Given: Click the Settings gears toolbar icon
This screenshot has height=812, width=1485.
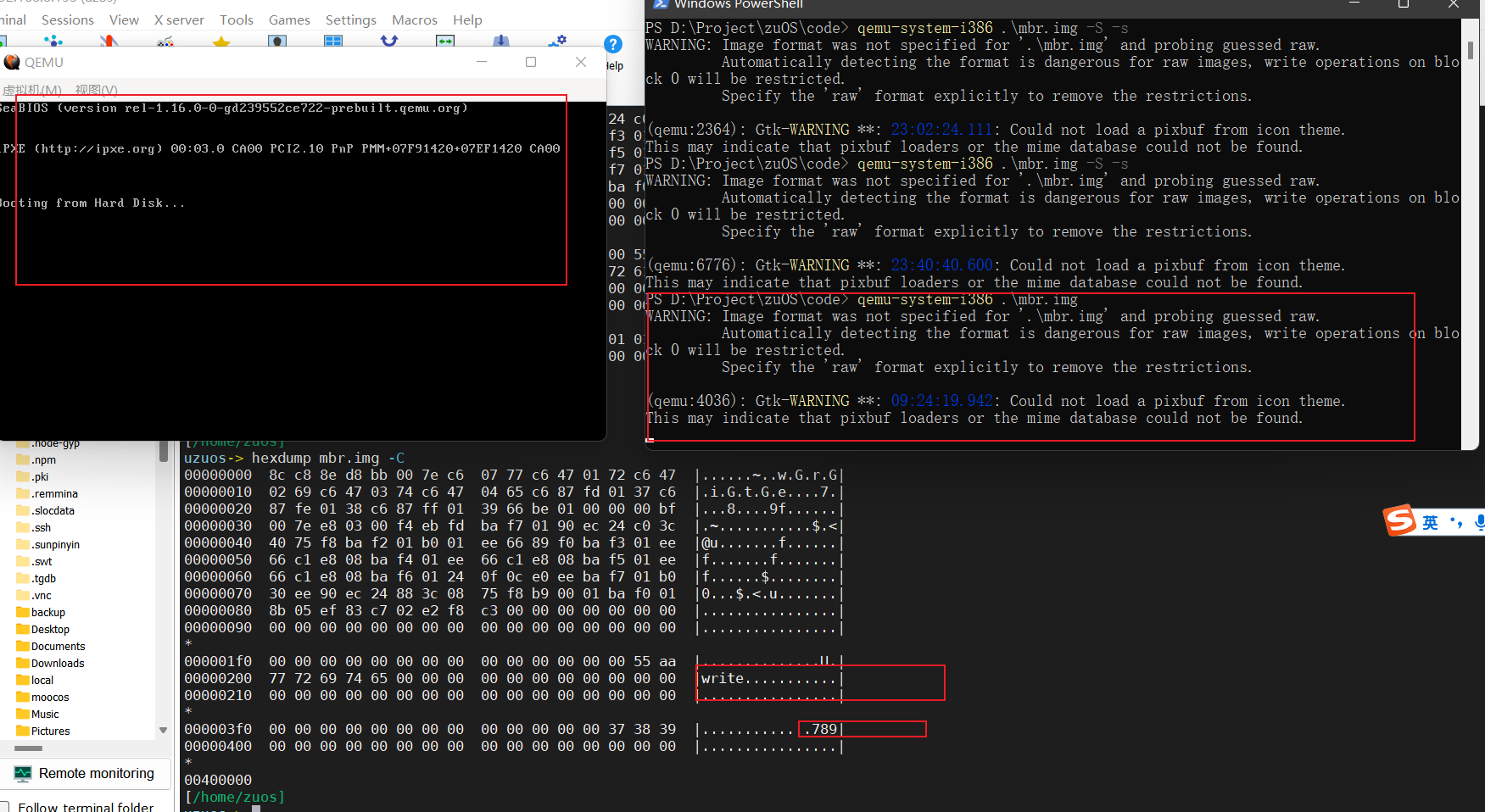Looking at the screenshot, I should click(x=557, y=41).
